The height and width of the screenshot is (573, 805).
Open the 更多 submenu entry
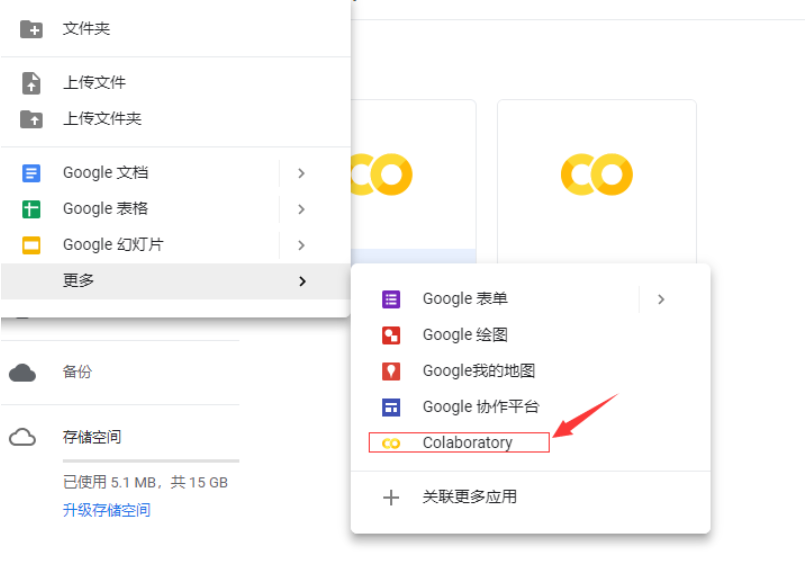pos(176,281)
